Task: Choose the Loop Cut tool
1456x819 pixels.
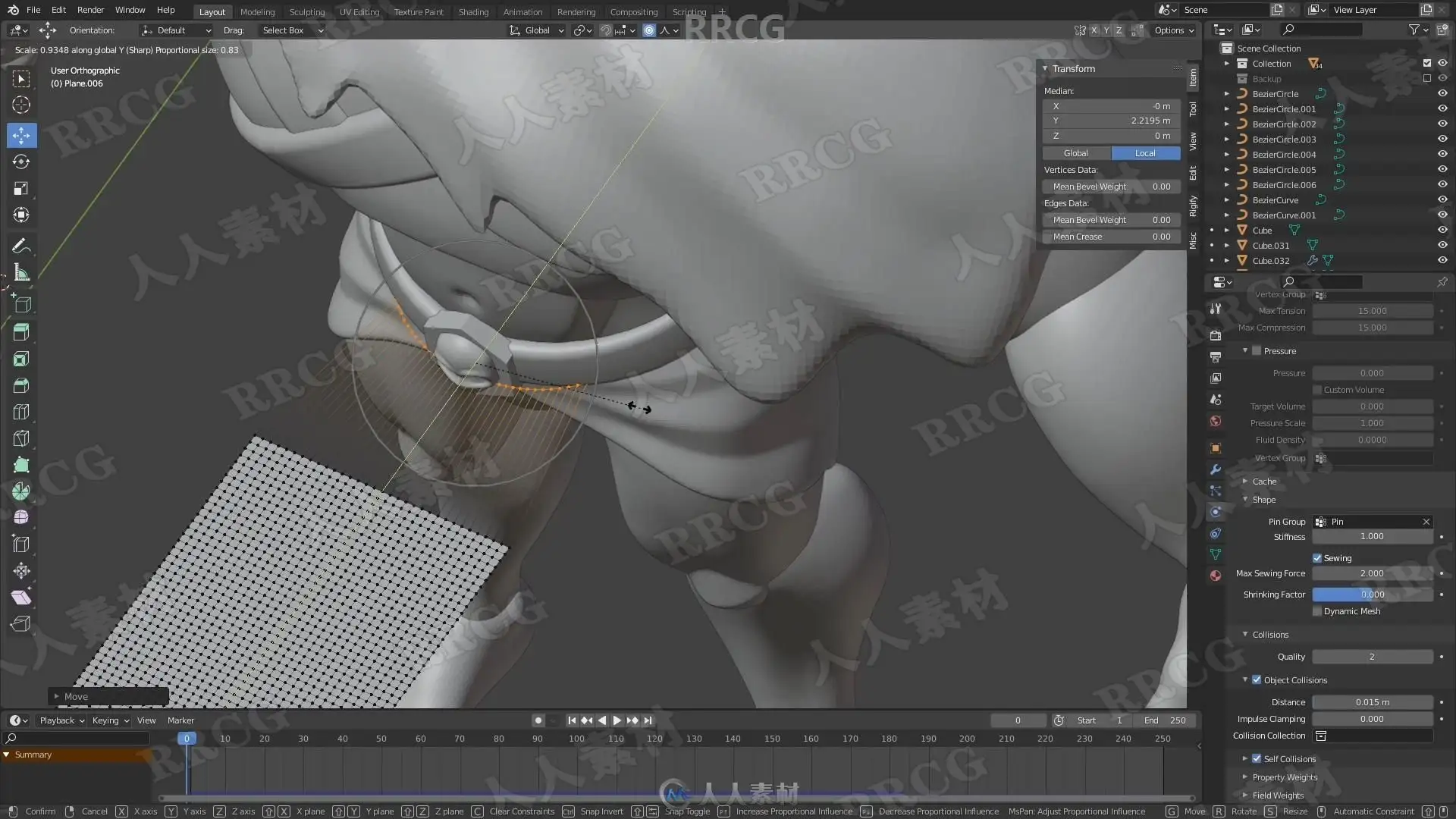Action: point(21,412)
